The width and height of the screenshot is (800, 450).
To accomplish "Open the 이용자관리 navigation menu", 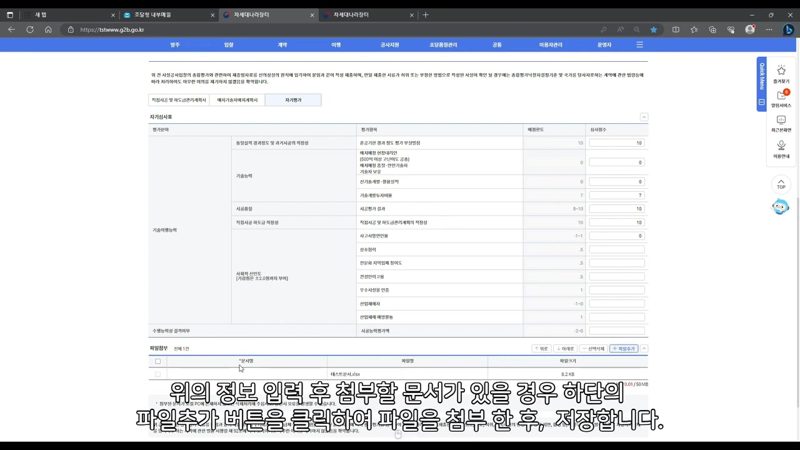I will pos(551,45).
